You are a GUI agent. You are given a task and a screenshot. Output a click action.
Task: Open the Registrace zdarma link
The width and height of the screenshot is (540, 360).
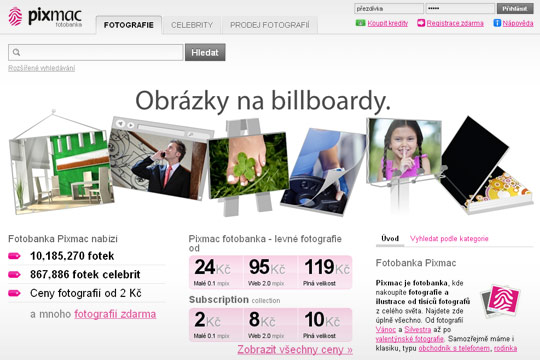[x=455, y=23]
